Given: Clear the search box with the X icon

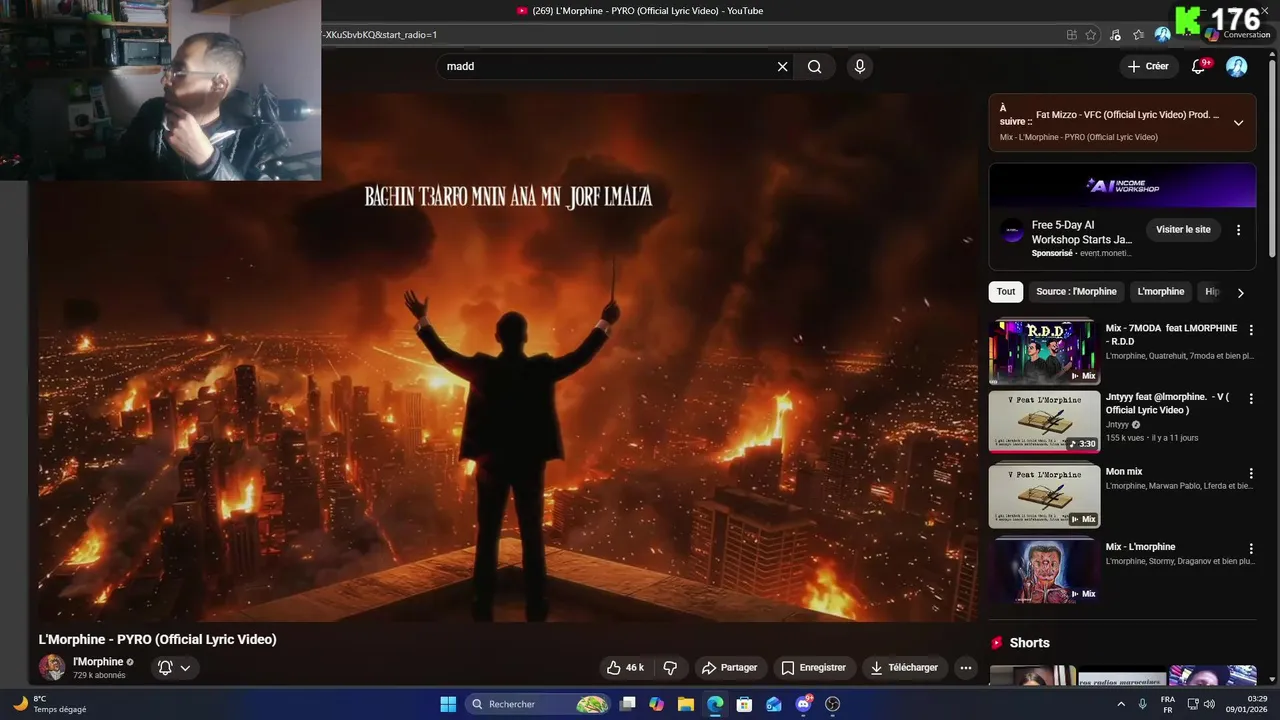Looking at the screenshot, I should (x=782, y=67).
